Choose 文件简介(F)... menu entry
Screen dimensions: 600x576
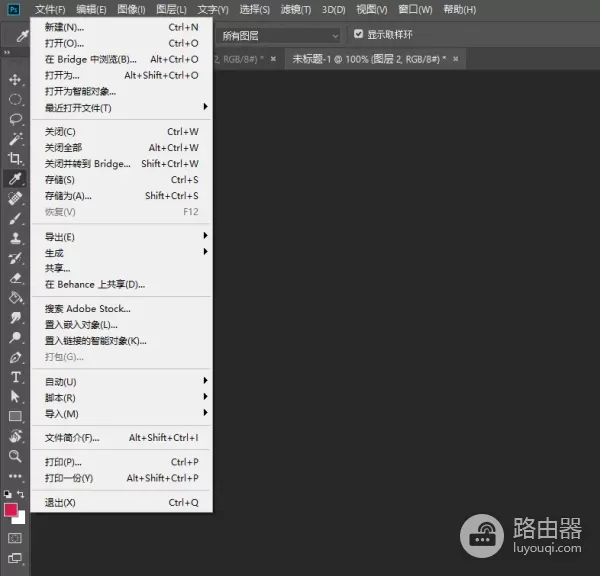(x=121, y=437)
